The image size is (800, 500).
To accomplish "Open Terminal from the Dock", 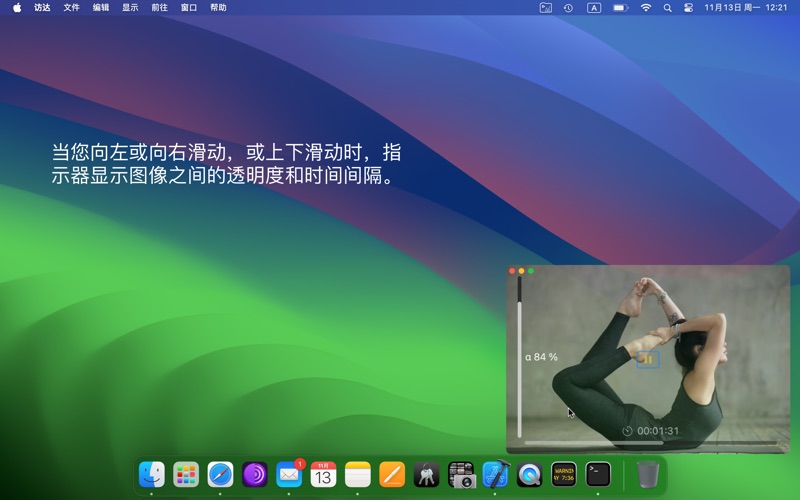I will (x=598, y=474).
